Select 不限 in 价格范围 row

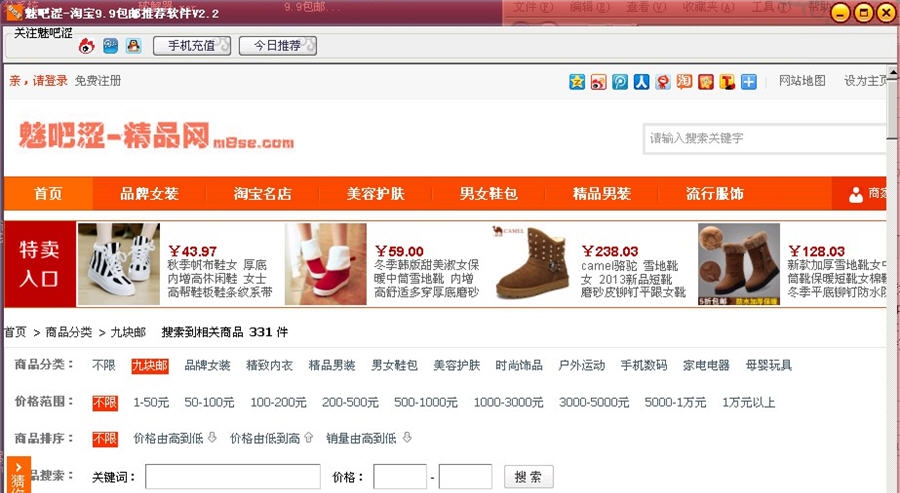[x=105, y=402]
